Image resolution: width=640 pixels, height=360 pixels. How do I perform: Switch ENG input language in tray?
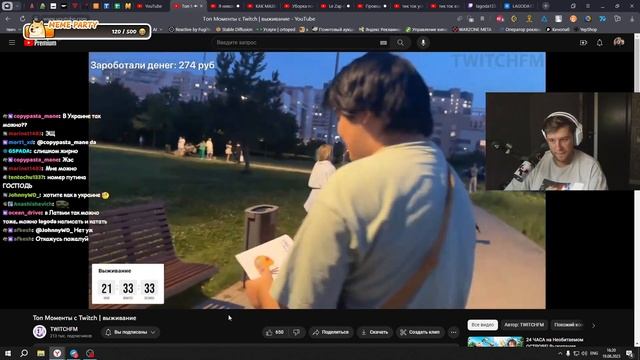coord(594,353)
